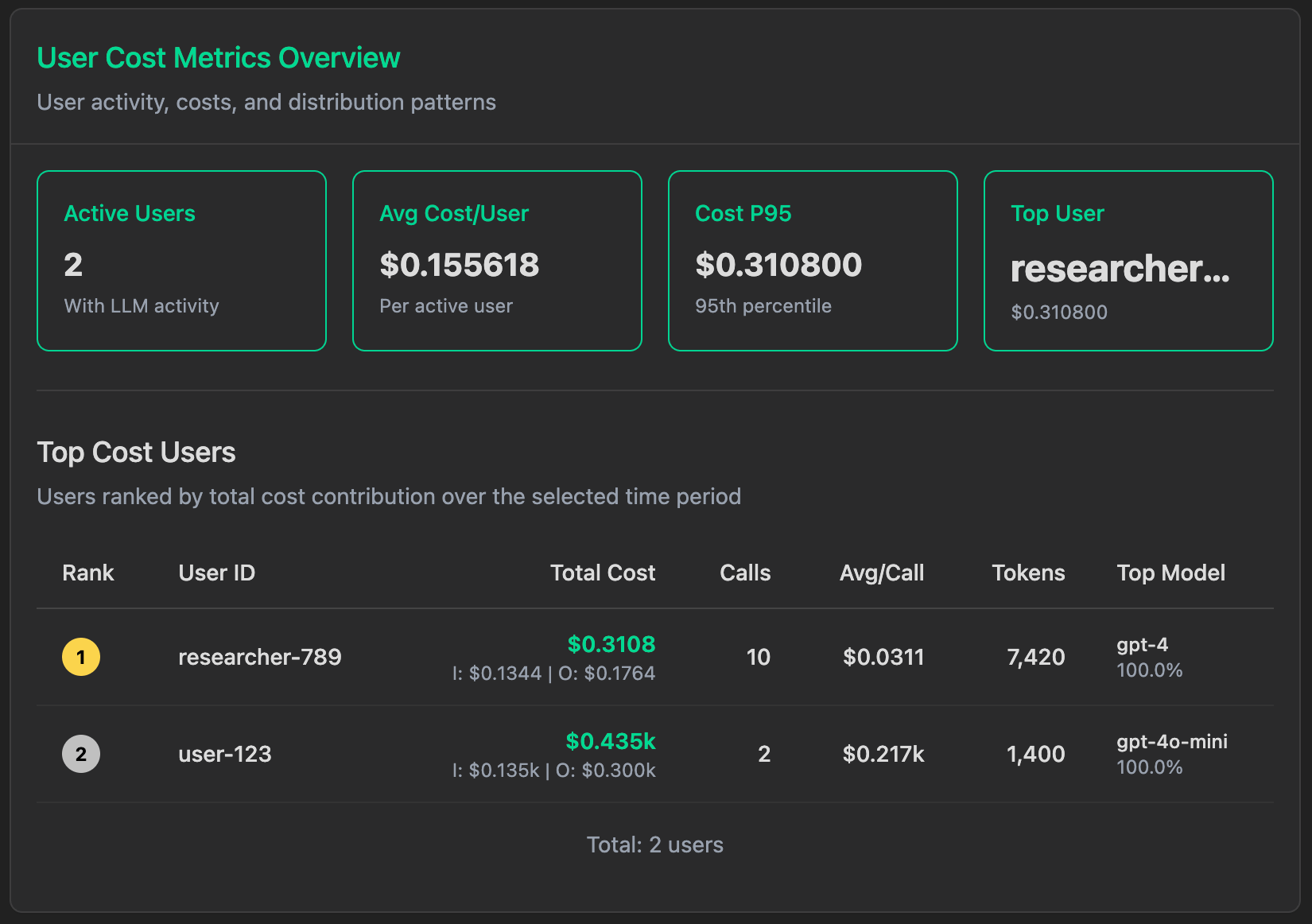
Task: Click the I: $0.1344 | O: $0.1764 breakdown
Action: 553,674
